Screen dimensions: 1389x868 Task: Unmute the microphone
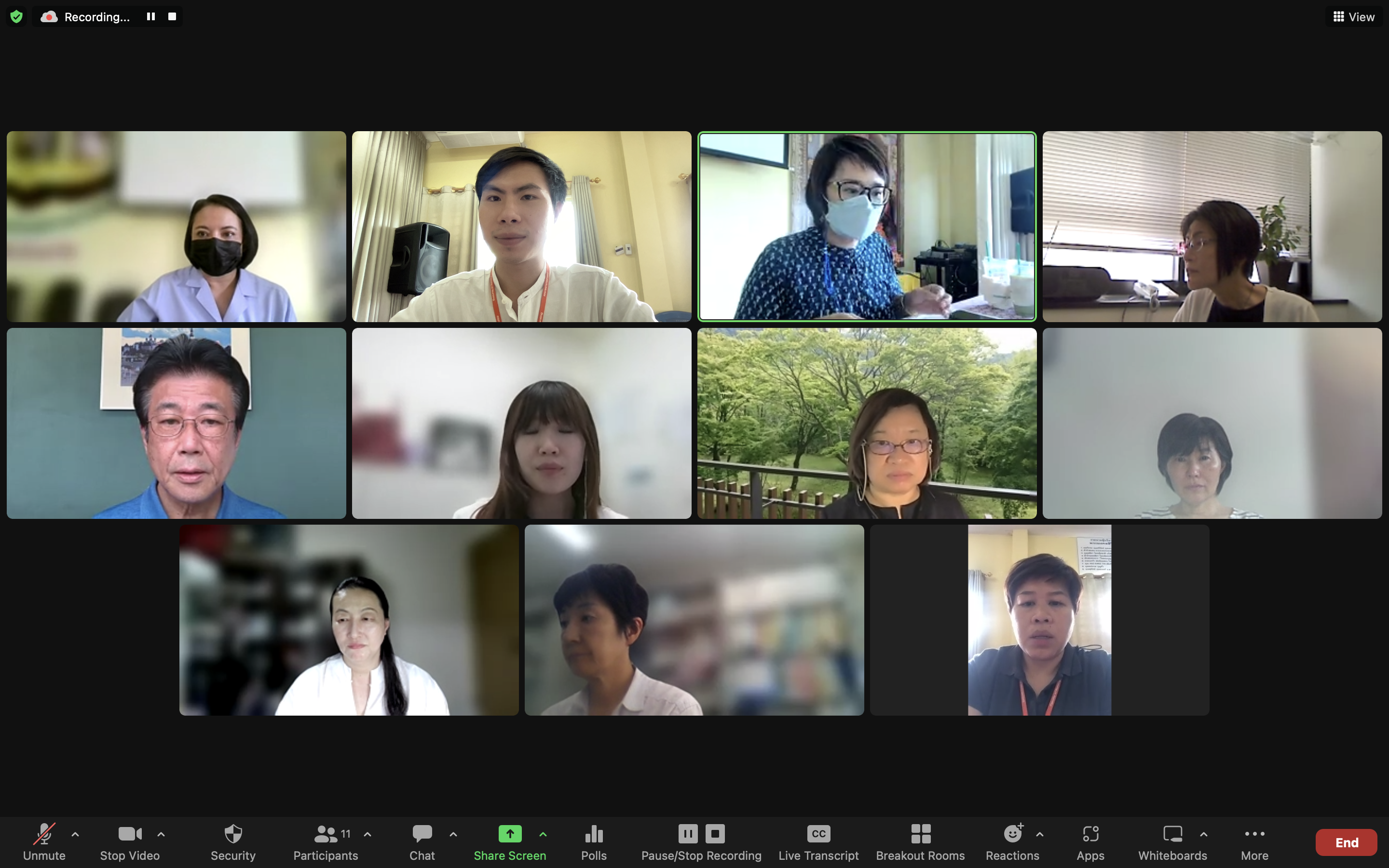(x=44, y=842)
